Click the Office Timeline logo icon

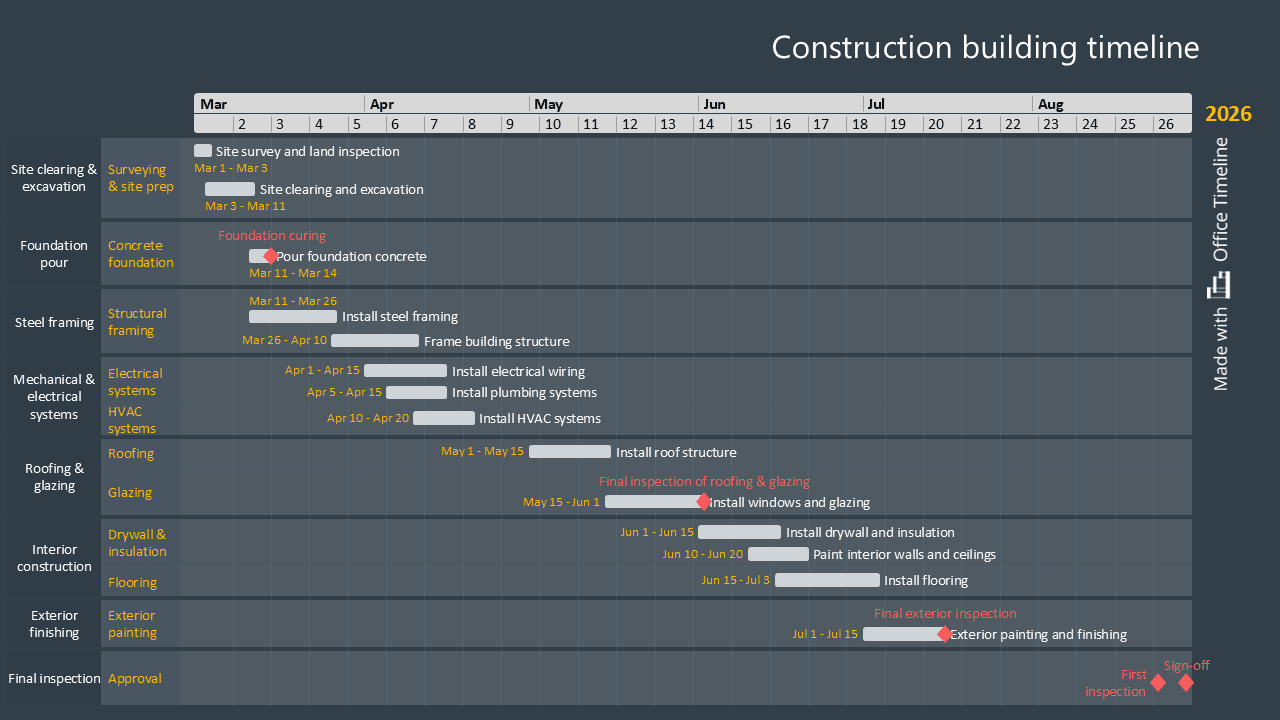pos(1220,285)
